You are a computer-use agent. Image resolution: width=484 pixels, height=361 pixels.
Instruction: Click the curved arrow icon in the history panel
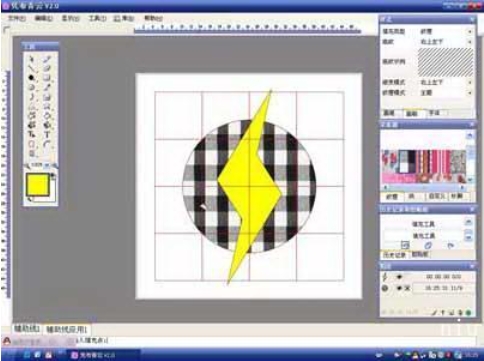451,246
